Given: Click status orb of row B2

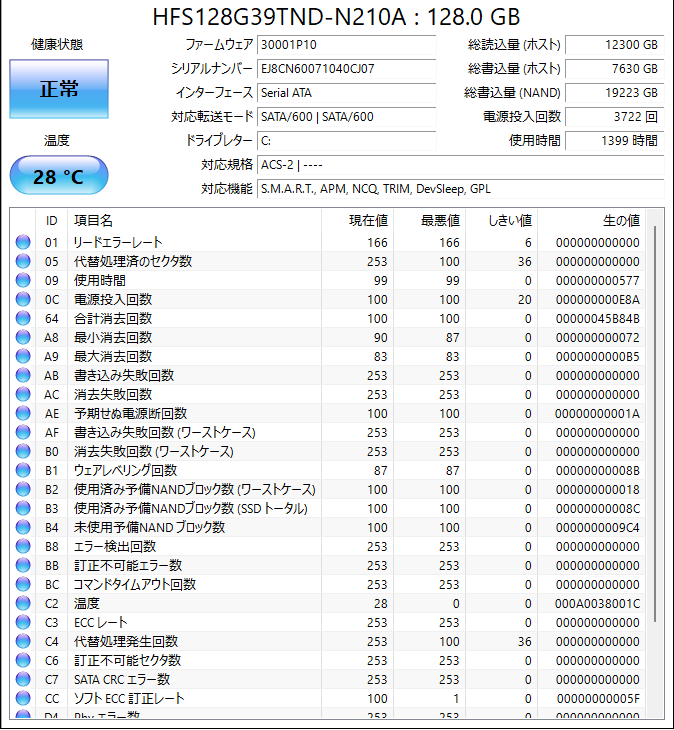Looking at the screenshot, I should pos(23,489).
